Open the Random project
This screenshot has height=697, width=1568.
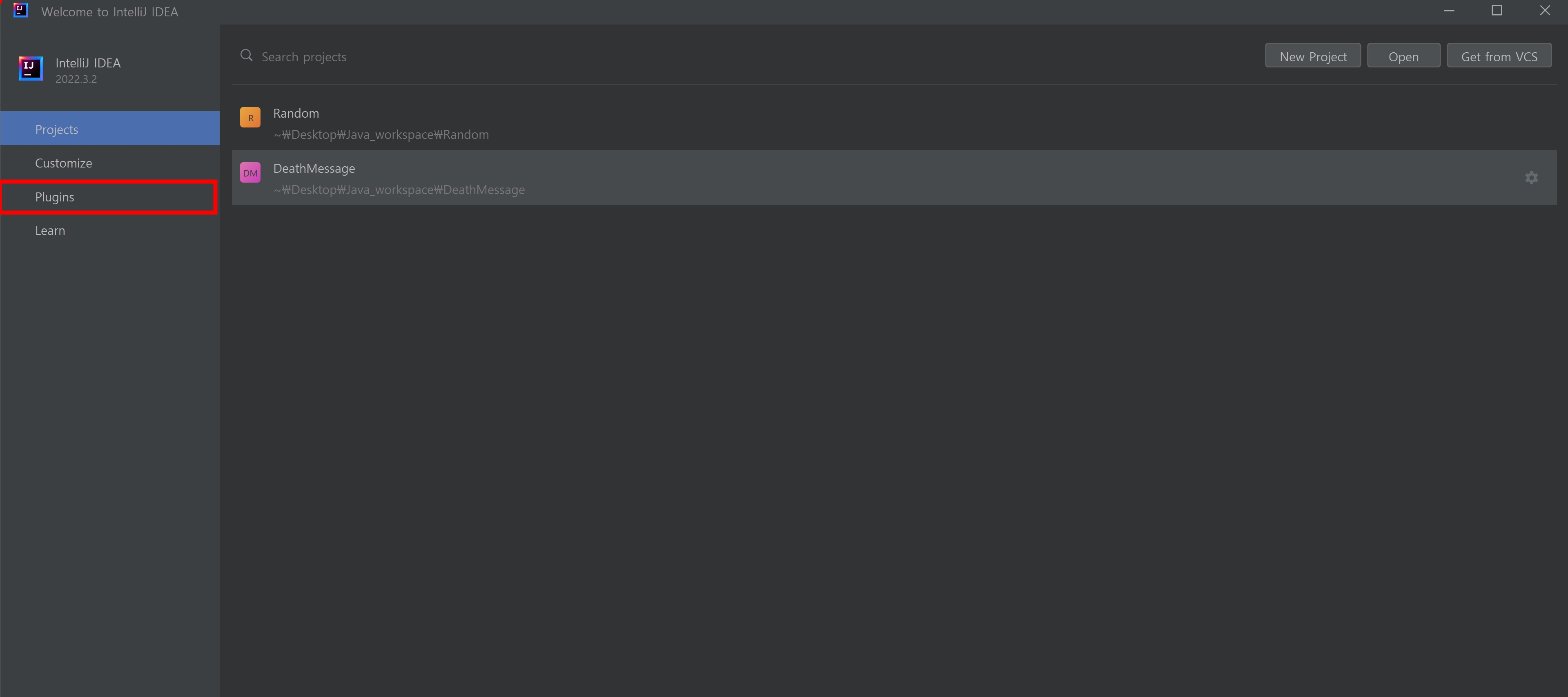click(296, 113)
